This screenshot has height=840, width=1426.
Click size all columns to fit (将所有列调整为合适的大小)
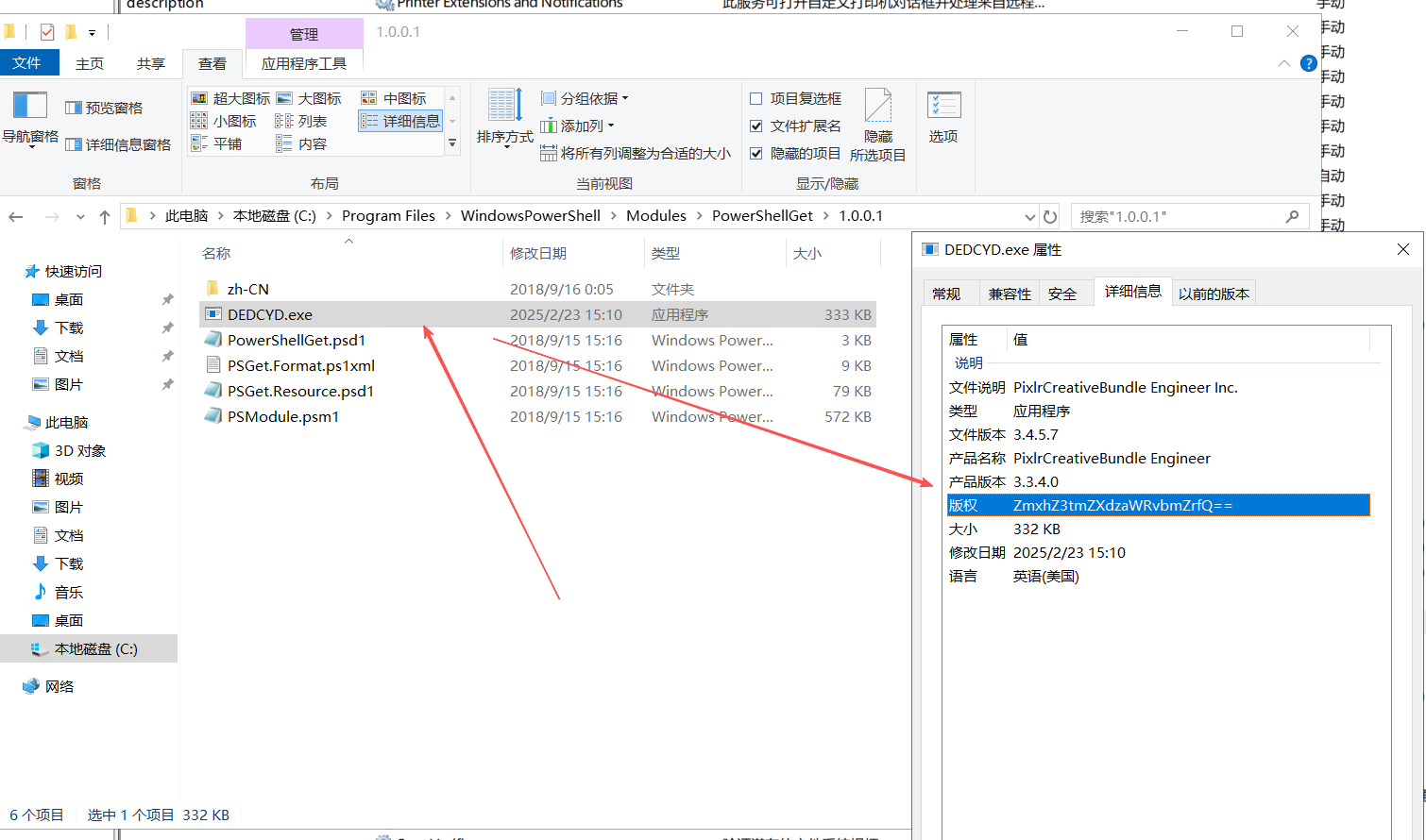[x=636, y=153]
